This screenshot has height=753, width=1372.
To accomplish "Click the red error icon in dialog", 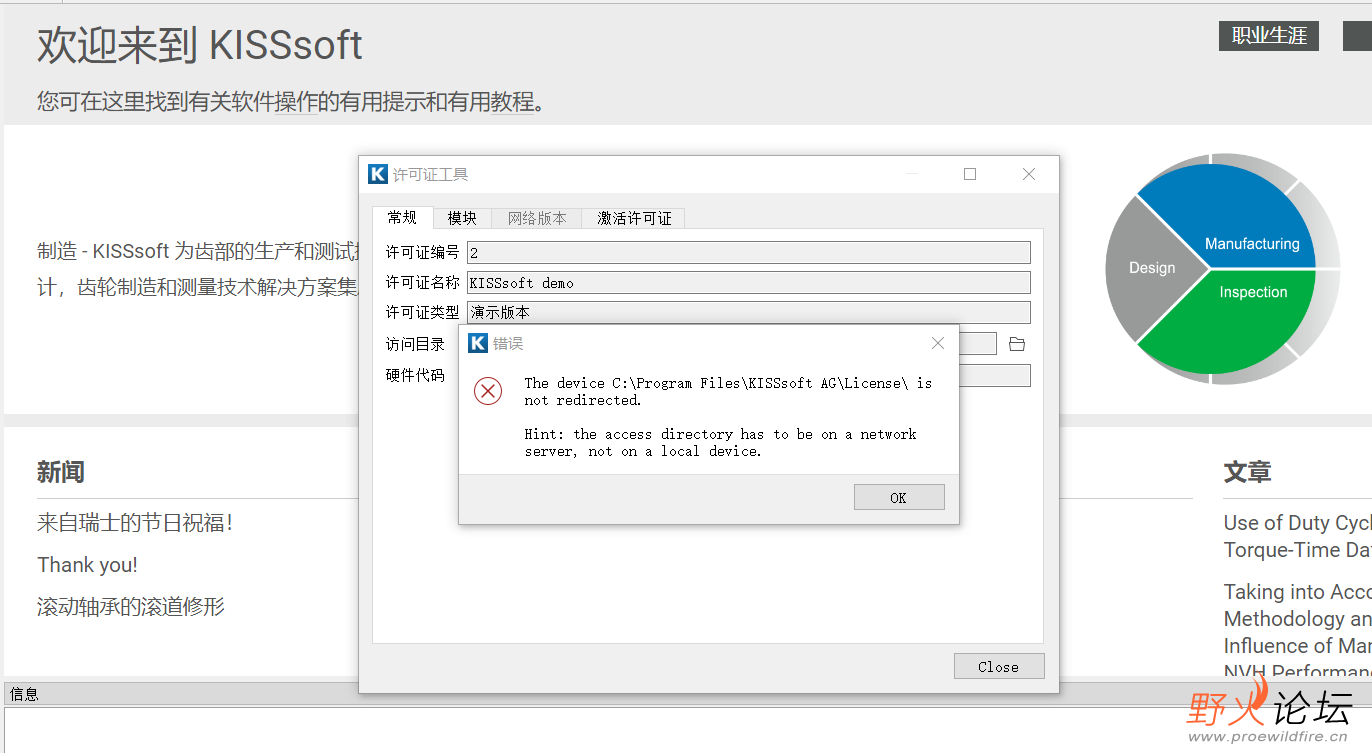I will 488,391.
